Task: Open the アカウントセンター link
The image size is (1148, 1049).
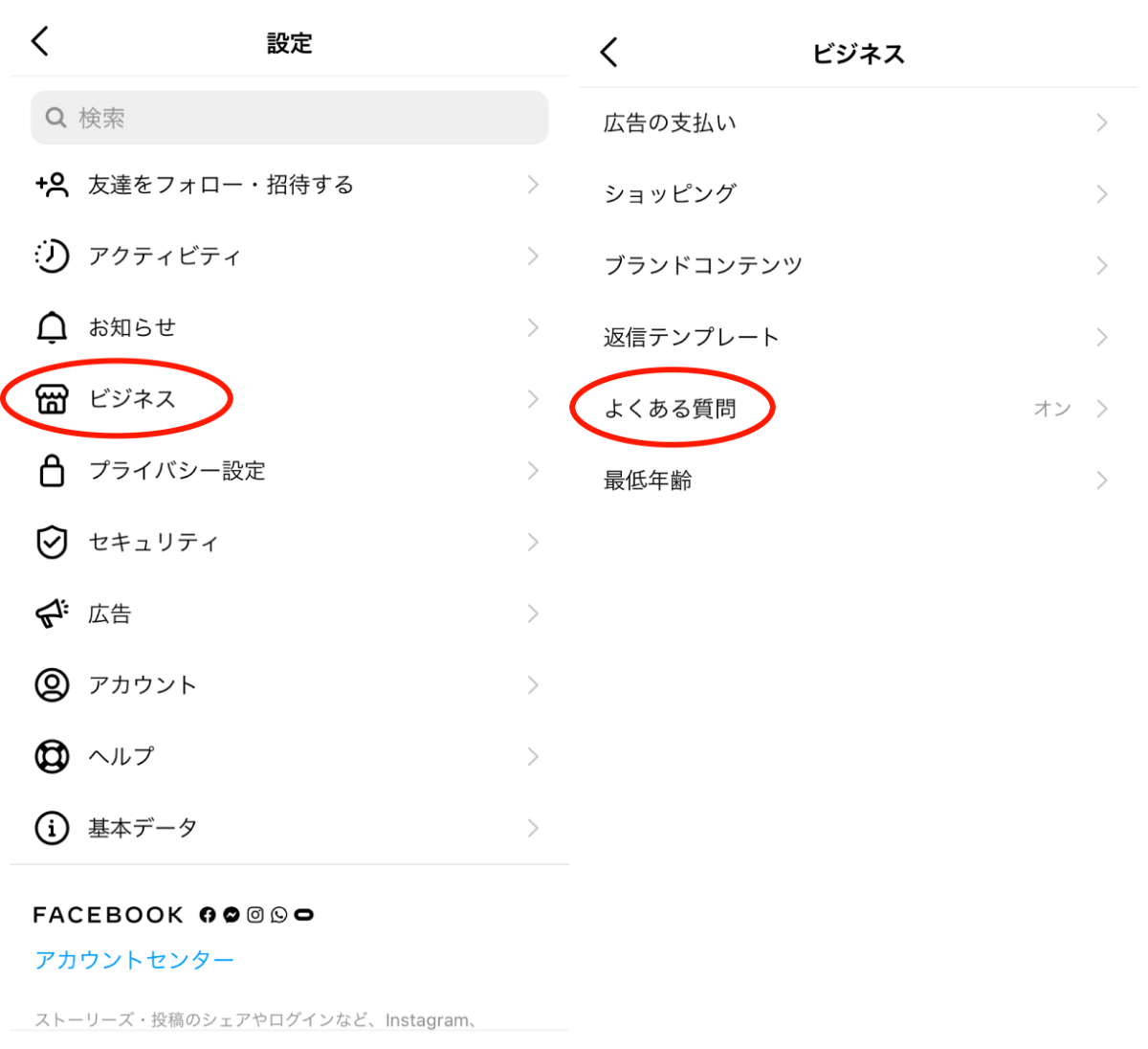Action: coord(134,960)
